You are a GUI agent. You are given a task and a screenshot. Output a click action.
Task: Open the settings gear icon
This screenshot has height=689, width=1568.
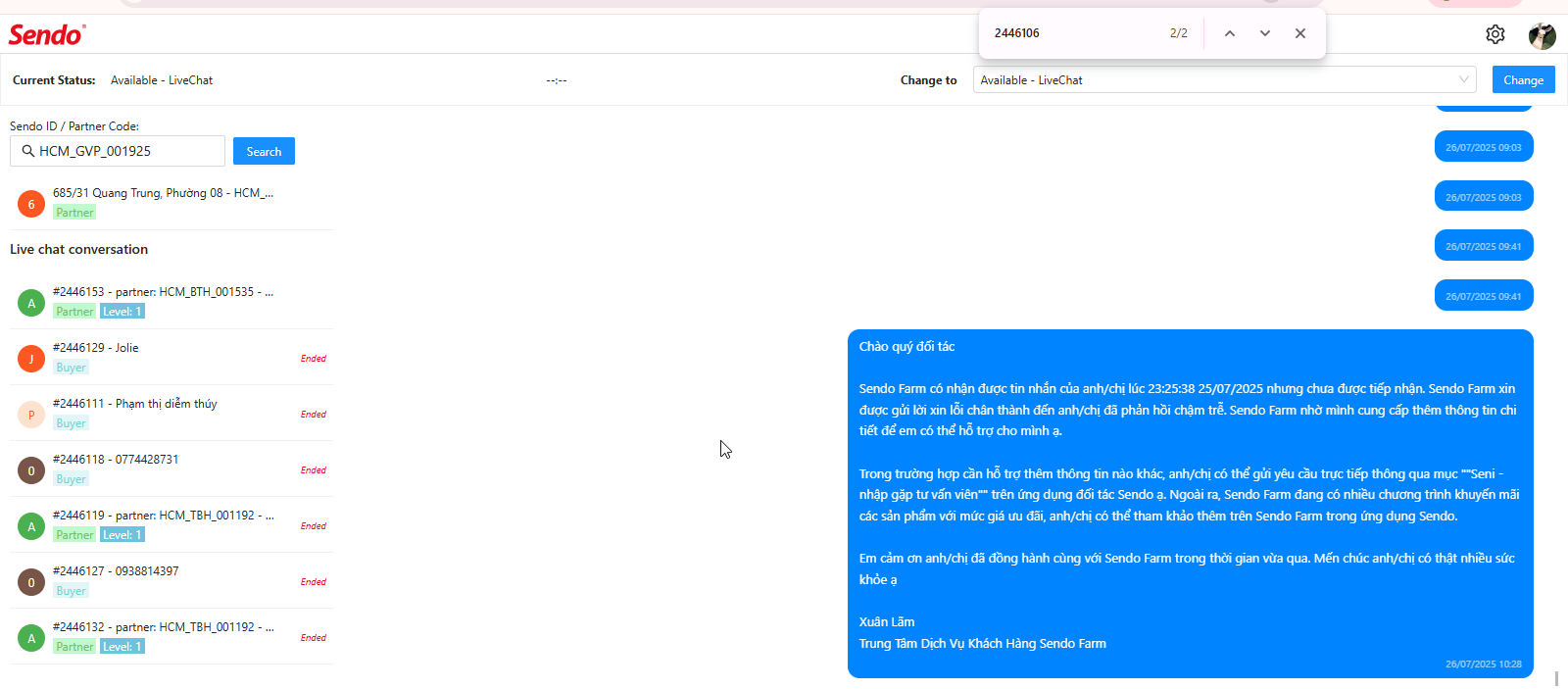[x=1495, y=34]
